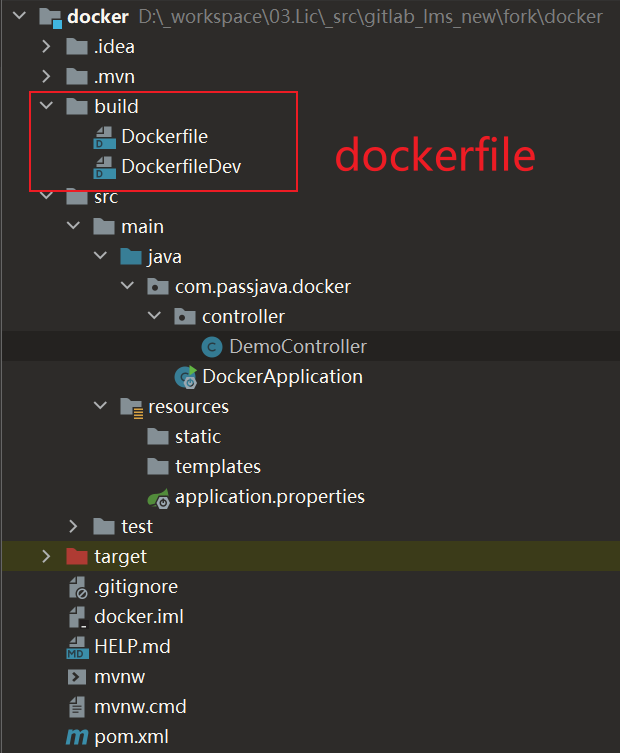Expand the .mvn folder
Screen dimensions: 620x753
coord(46,76)
